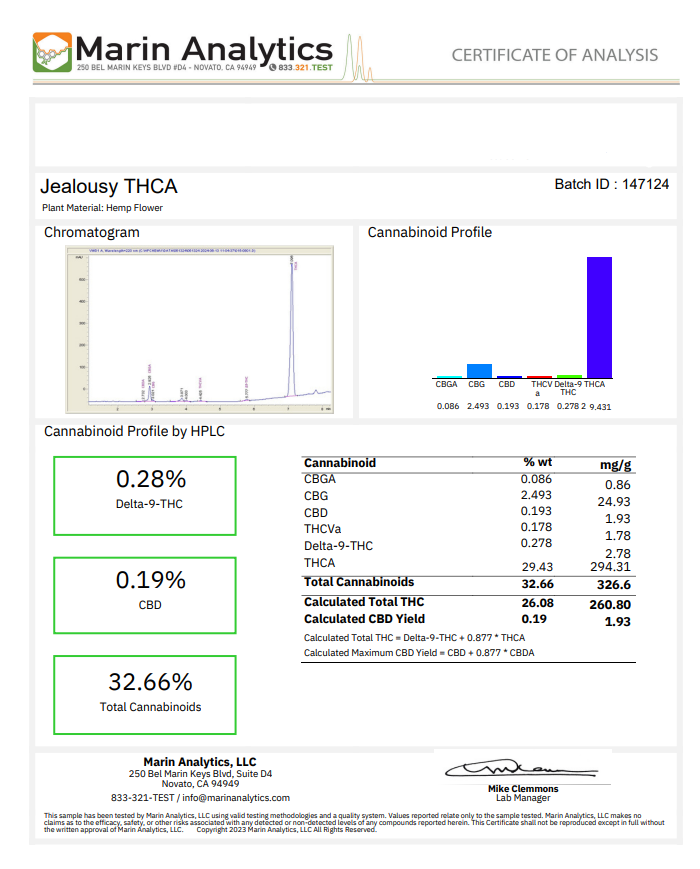Click the THCA axis label under the chart

594,384
